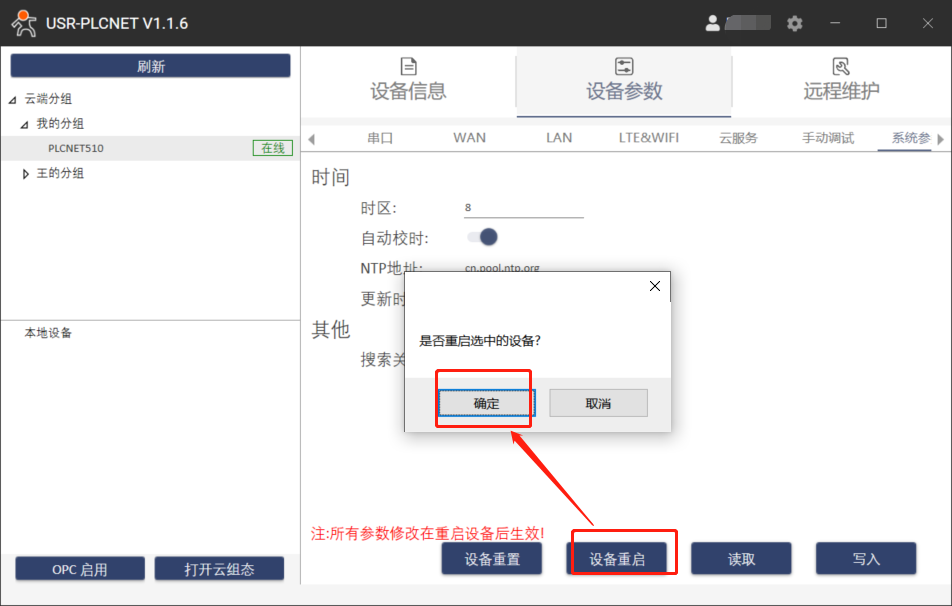Switch to the 串口 tab
This screenshot has height=606, width=952.
tap(380, 138)
